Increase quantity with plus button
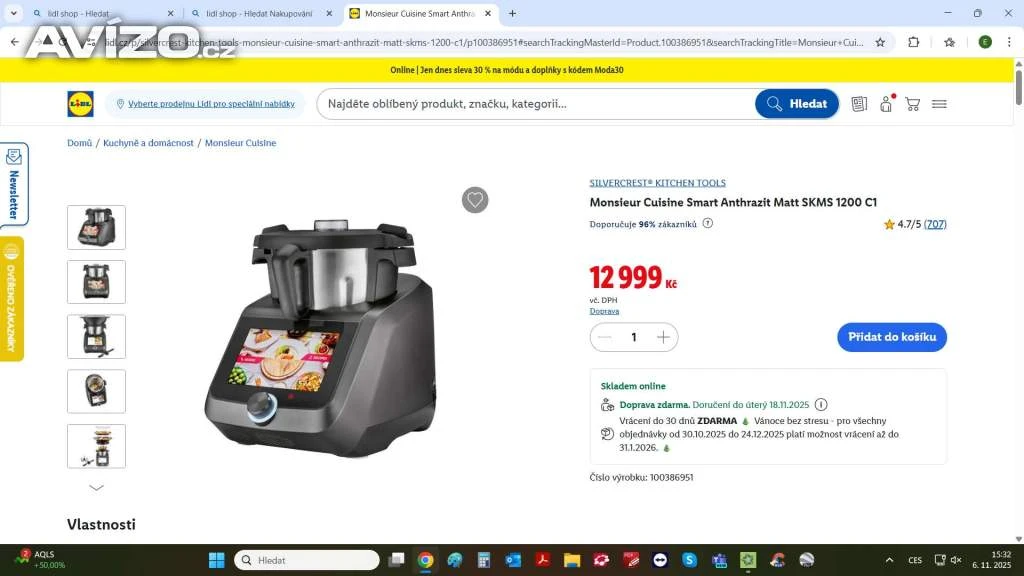Image resolution: width=1024 pixels, height=576 pixels. pos(663,337)
